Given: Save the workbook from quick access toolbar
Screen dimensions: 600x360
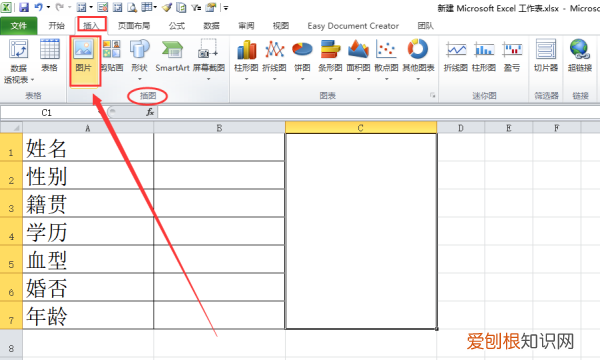Looking at the screenshot, I should [24, 7].
